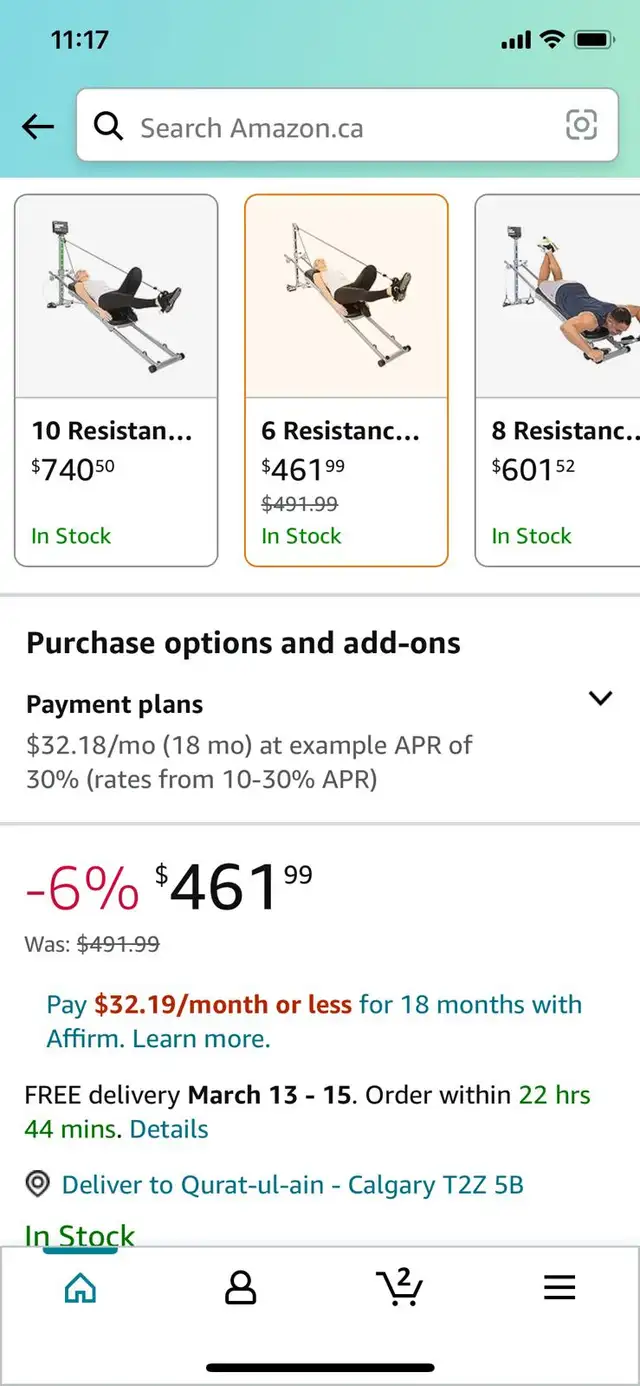
Task: Click in the Search Amazon.ca field
Action: coord(347,127)
